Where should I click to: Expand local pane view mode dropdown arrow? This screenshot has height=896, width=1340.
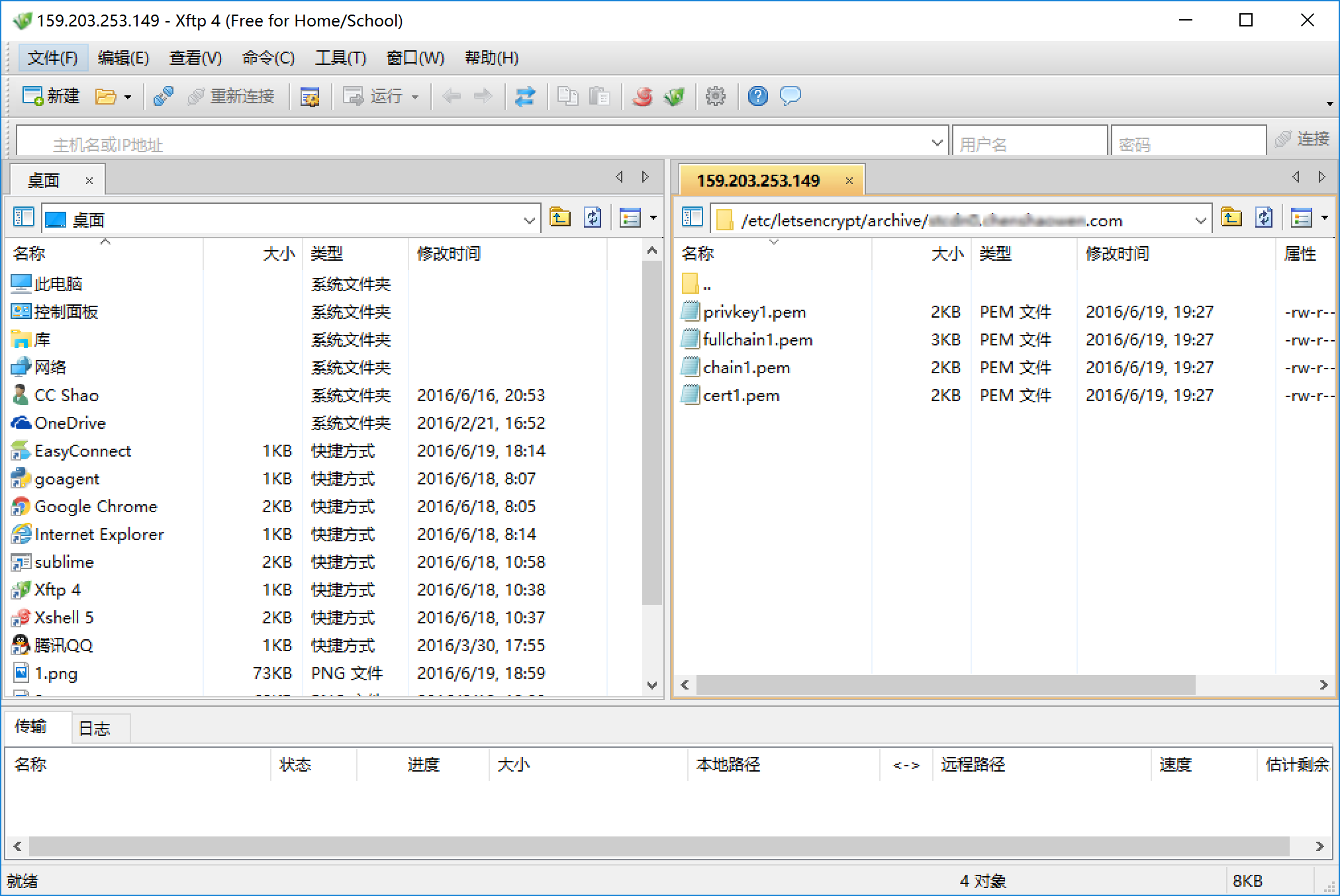pos(653,218)
